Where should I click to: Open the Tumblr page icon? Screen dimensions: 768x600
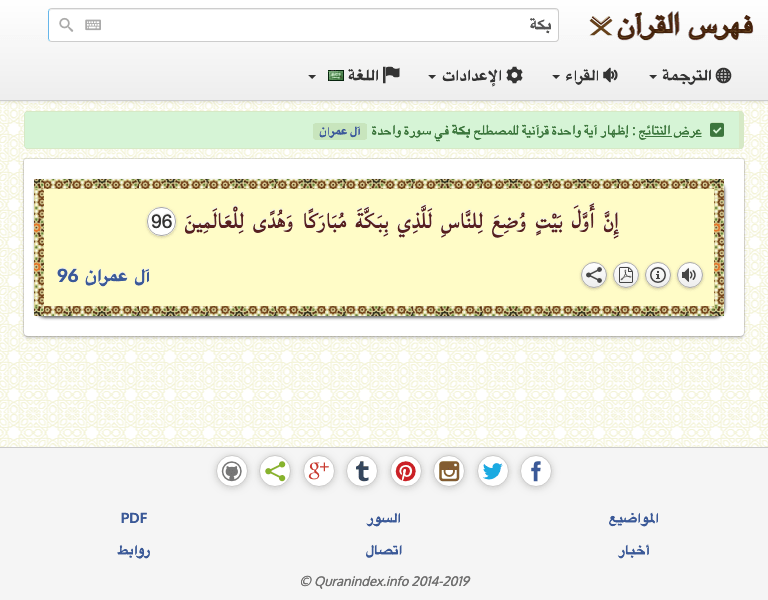coord(362,472)
